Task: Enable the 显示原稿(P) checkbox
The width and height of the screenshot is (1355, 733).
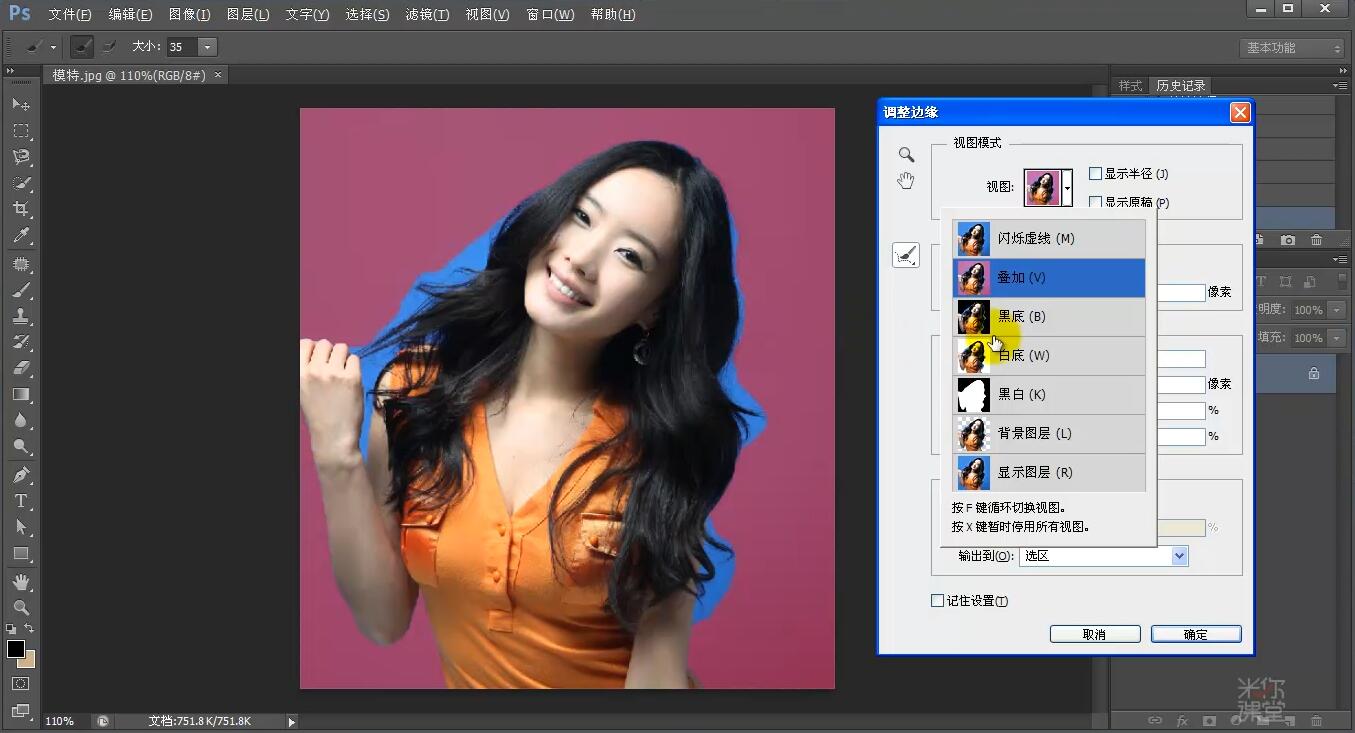Action: tap(1095, 201)
